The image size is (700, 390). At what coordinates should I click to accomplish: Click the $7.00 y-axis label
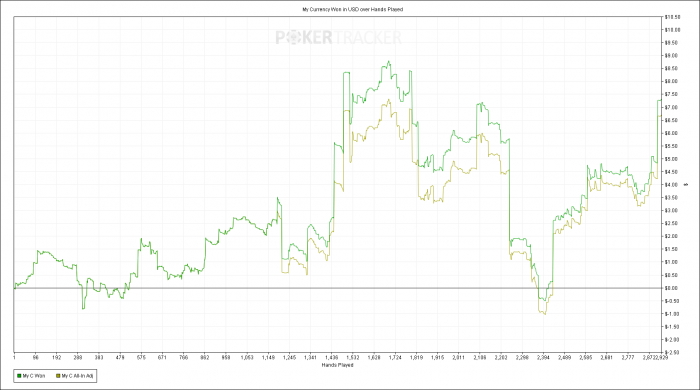pos(672,108)
